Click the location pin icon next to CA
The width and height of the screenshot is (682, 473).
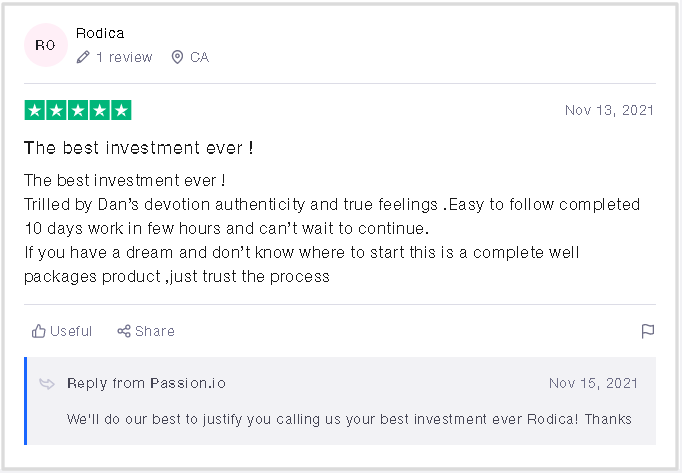tap(177, 57)
